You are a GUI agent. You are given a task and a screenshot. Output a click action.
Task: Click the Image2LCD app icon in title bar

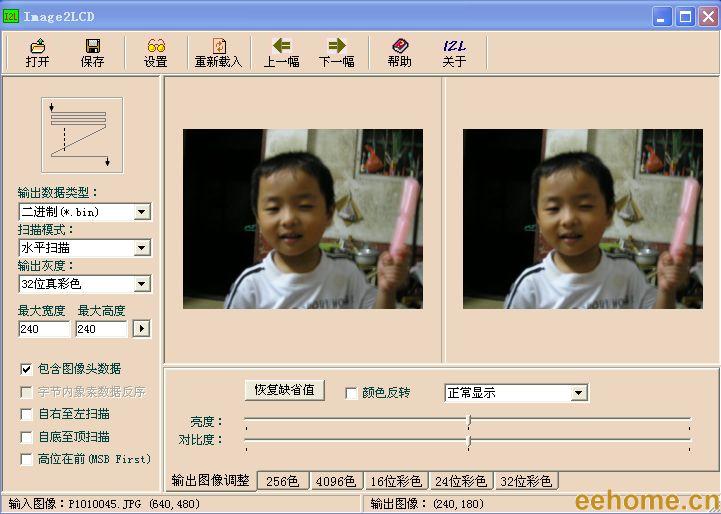tap(10, 17)
